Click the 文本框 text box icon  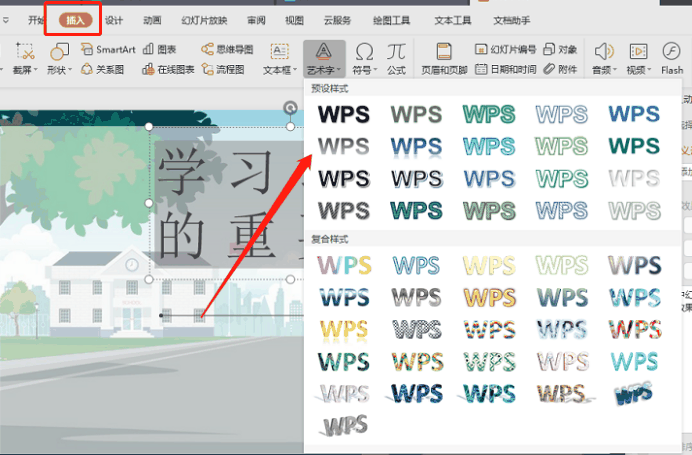(x=280, y=52)
